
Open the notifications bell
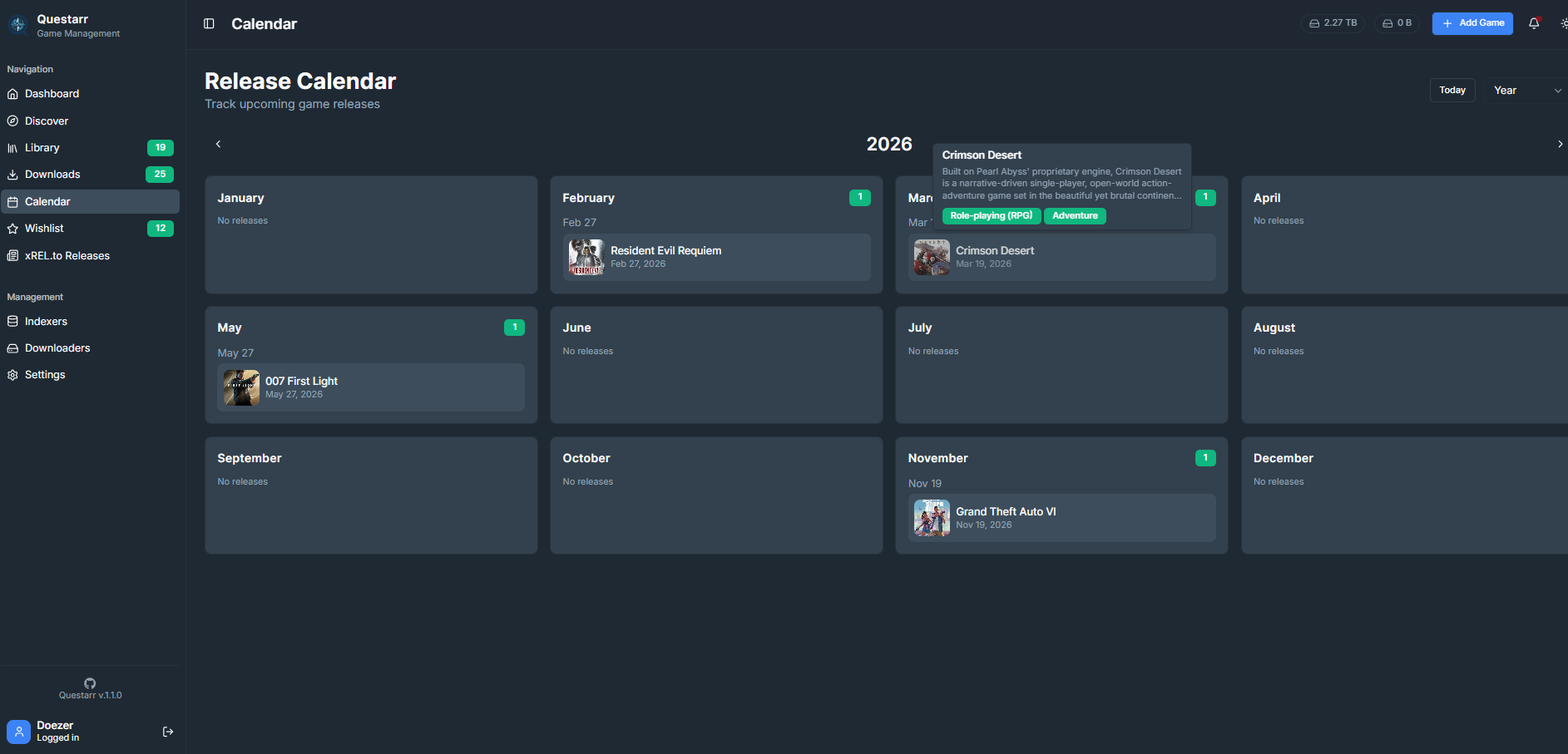(x=1534, y=23)
